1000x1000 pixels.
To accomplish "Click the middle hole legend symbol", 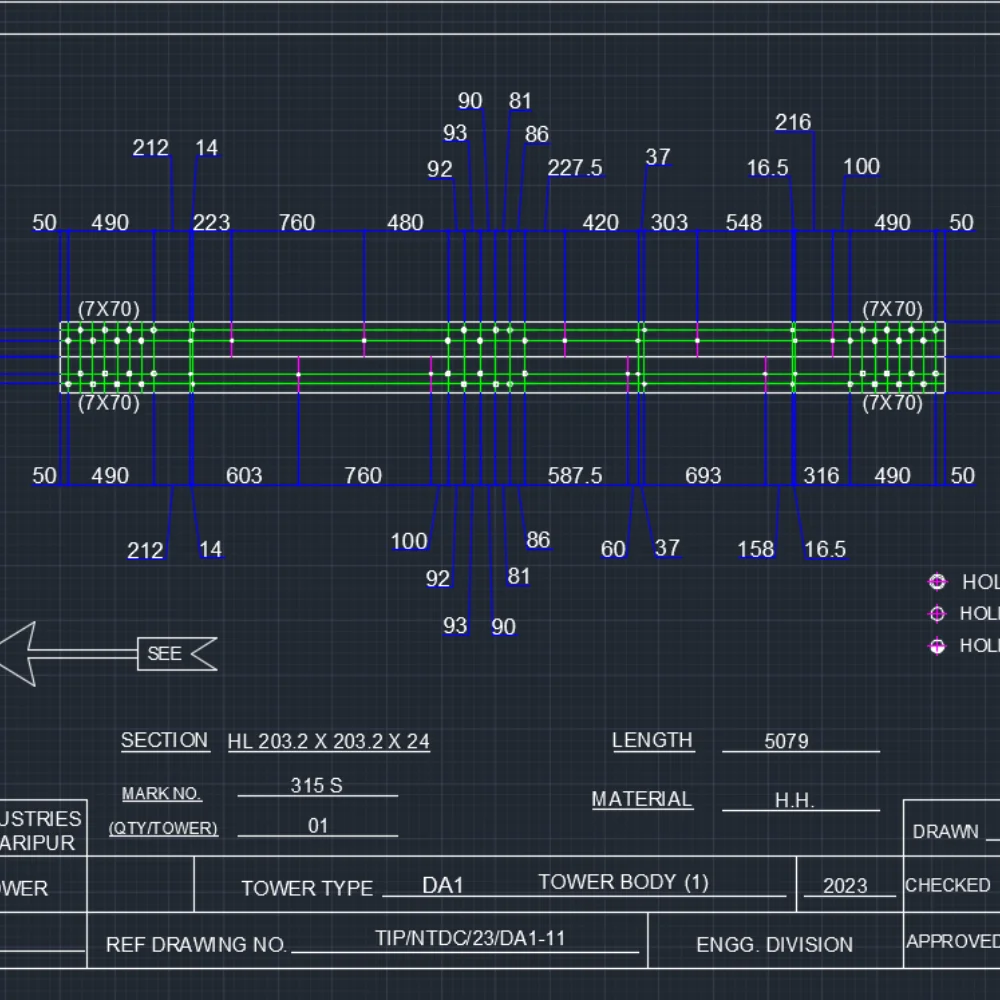I will point(937,614).
